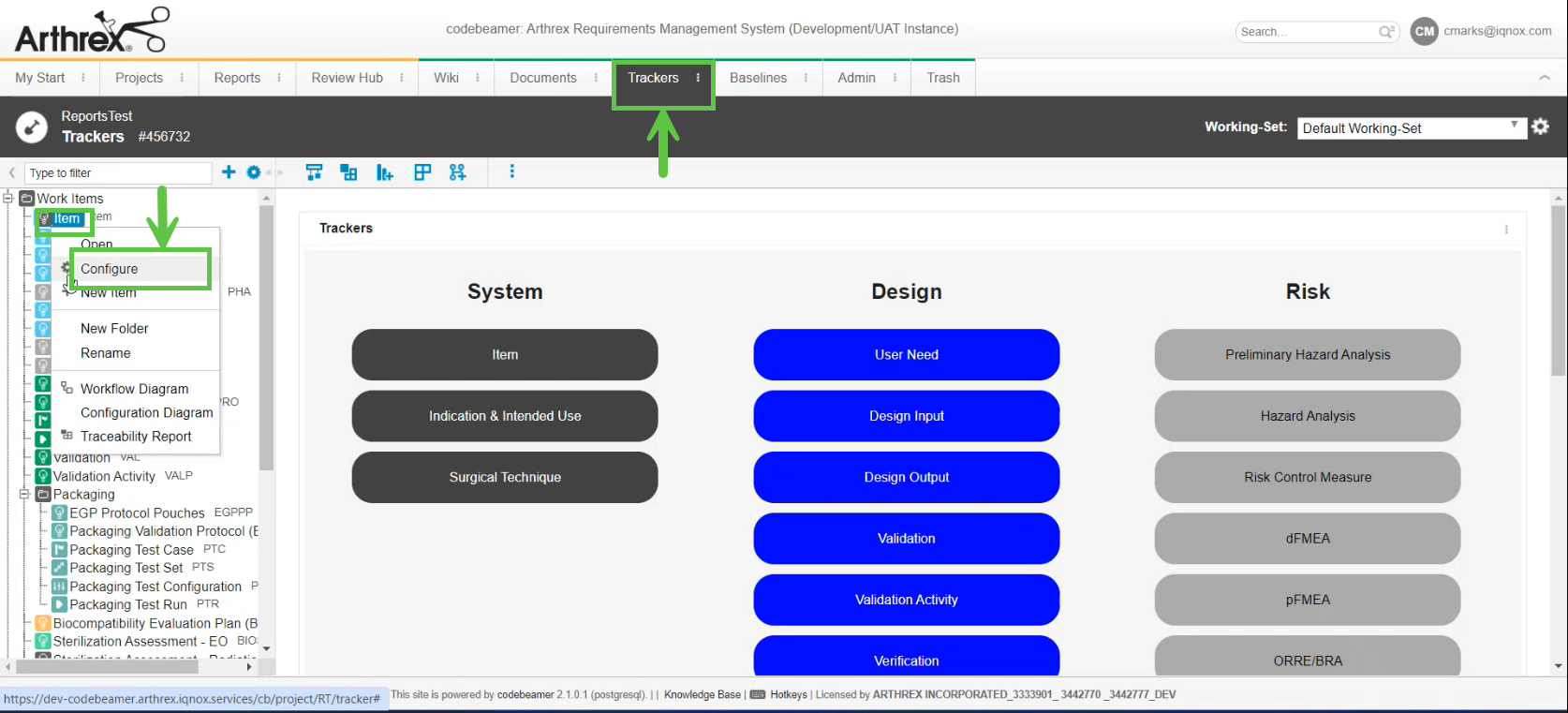Choose Traceability Report in context menu
This screenshot has height=713, width=1568.
pos(136,437)
